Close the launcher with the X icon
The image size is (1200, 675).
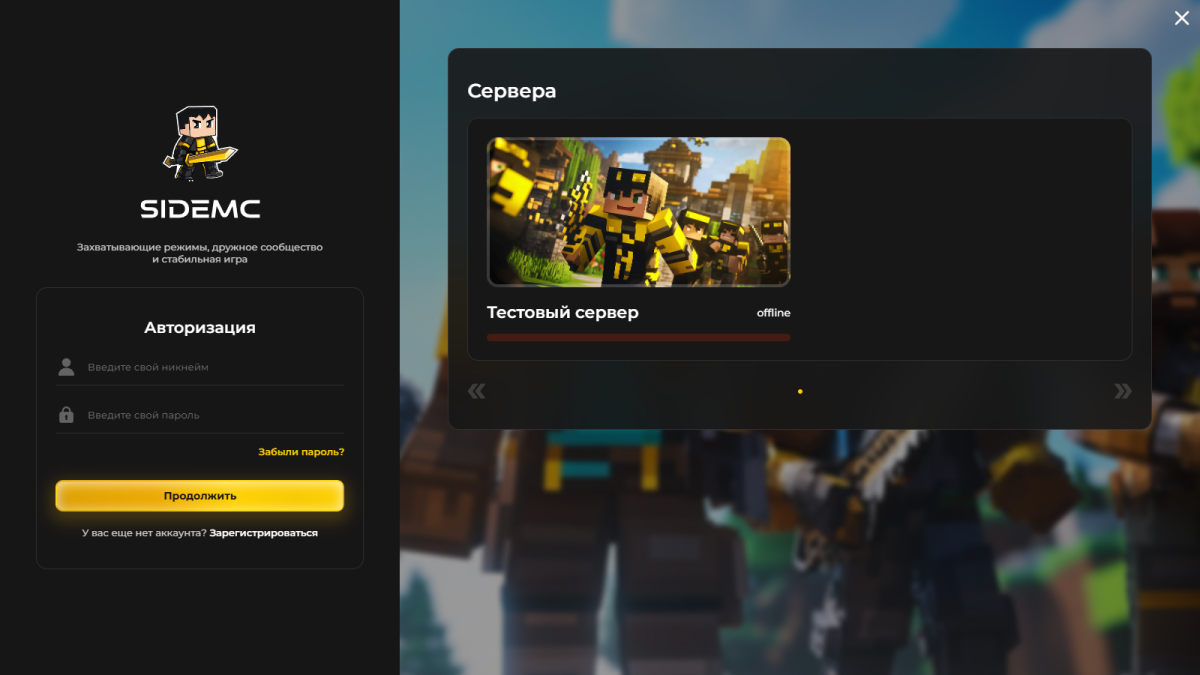point(1181,18)
